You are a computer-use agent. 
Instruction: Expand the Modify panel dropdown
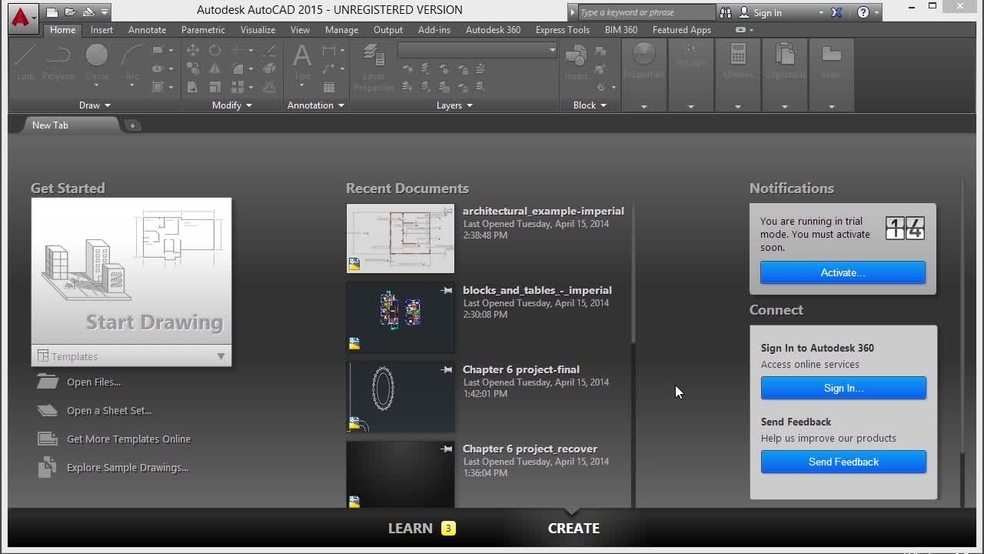pyautogui.click(x=232, y=105)
